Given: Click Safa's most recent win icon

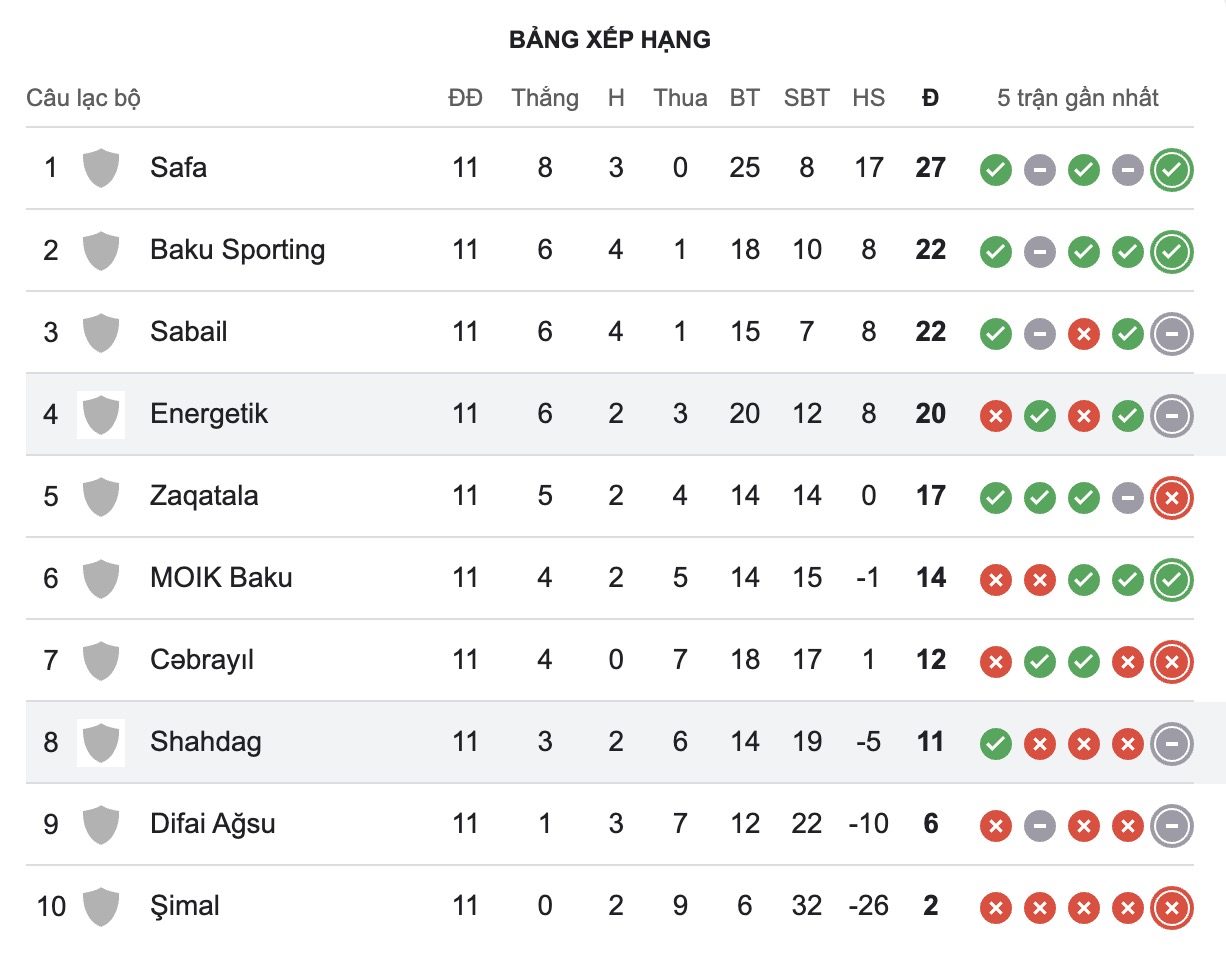Looking at the screenshot, I should 1172,170.
